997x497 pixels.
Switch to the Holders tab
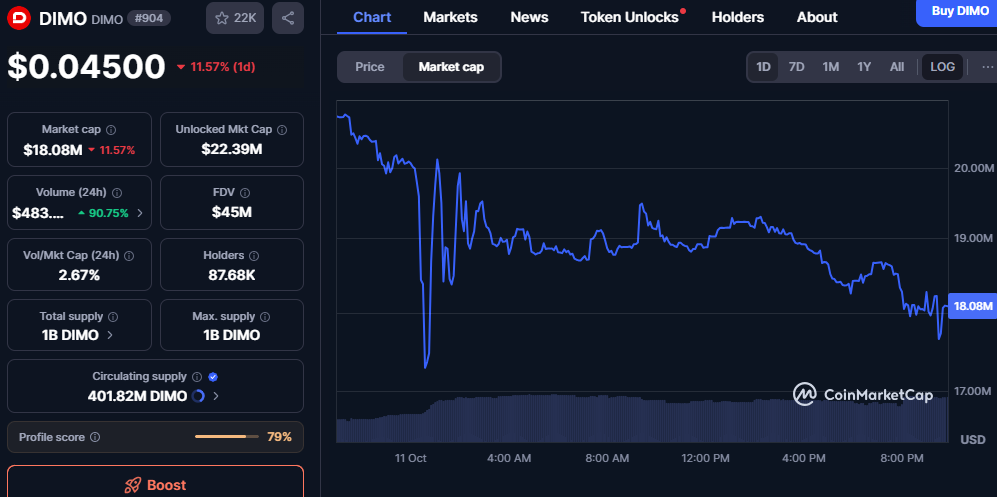click(737, 17)
